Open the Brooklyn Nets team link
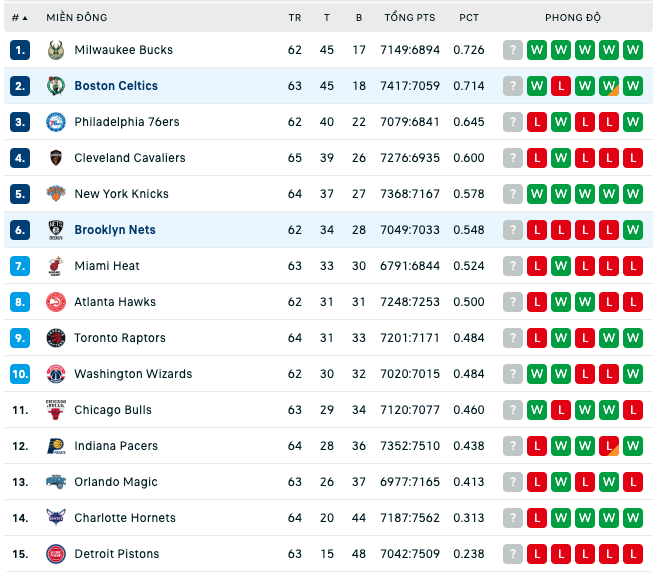The width and height of the screenshot is (657, 576). [115, 230]
